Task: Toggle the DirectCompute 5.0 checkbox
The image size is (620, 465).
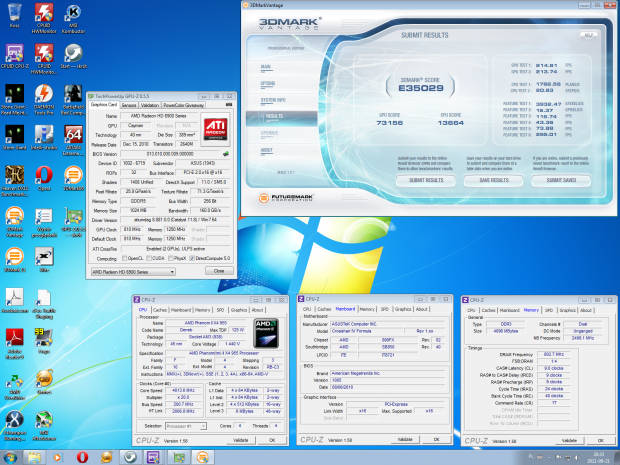Action: (x=193, y=257)
